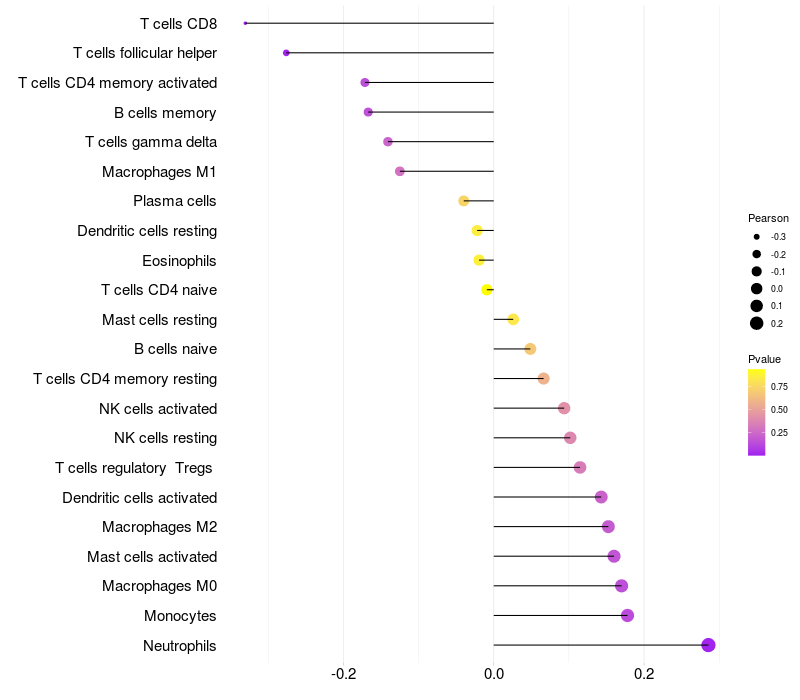
Task: Click the -0.2 x-axis tick label
Action: click(343, 674)
